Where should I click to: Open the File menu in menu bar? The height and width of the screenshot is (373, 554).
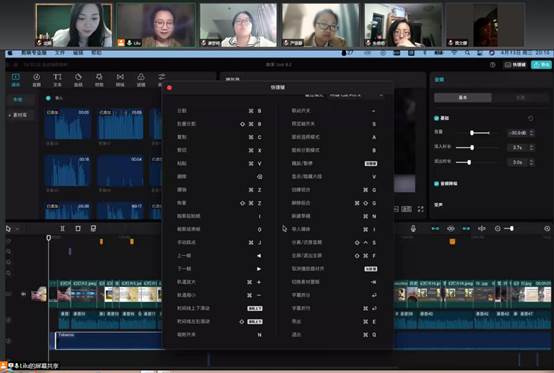pyautogui.click(x=60, y=53)
